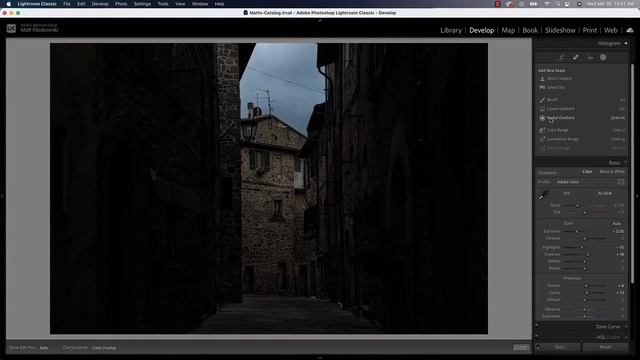This screenshot has width=640, height=360.
Task: Open the File menu
Action: coord(67,4)
